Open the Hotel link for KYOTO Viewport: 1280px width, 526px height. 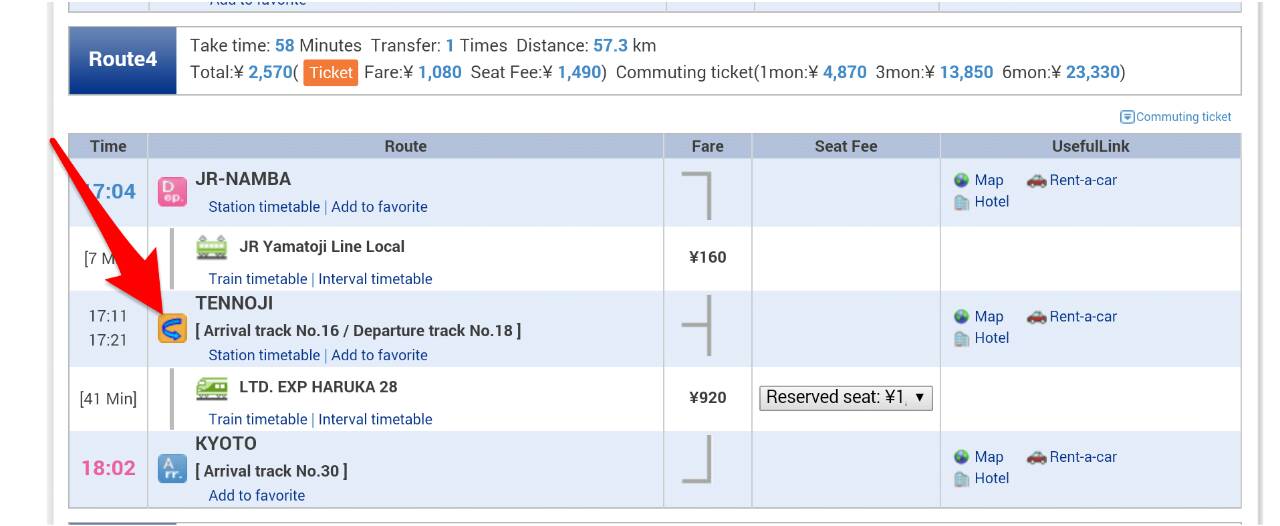tap(991, 478)
